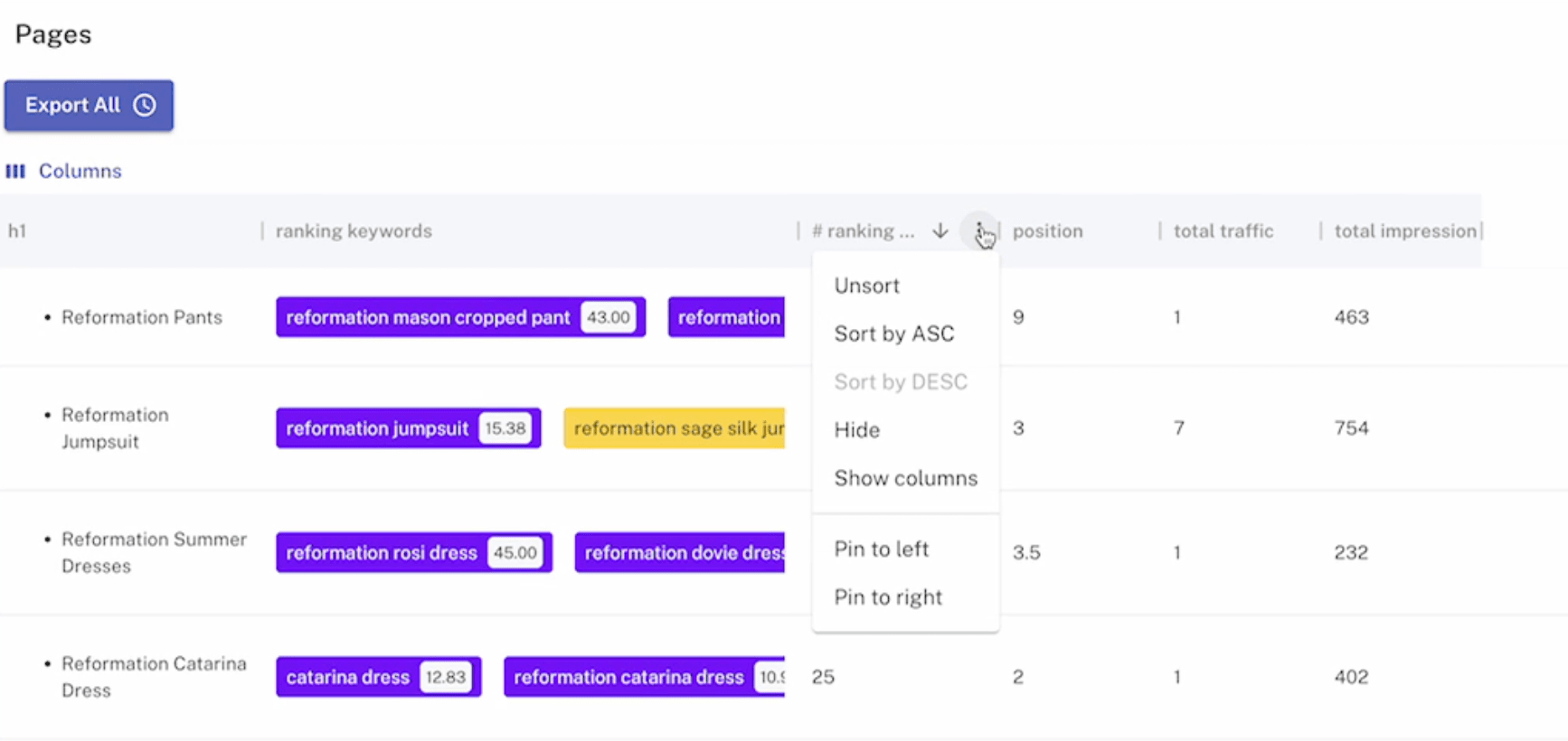Click the reformation jumpsuit keyword tag
Image resolution: width=1568 pixels, height=741 pixels.
(x=409, y=428)
